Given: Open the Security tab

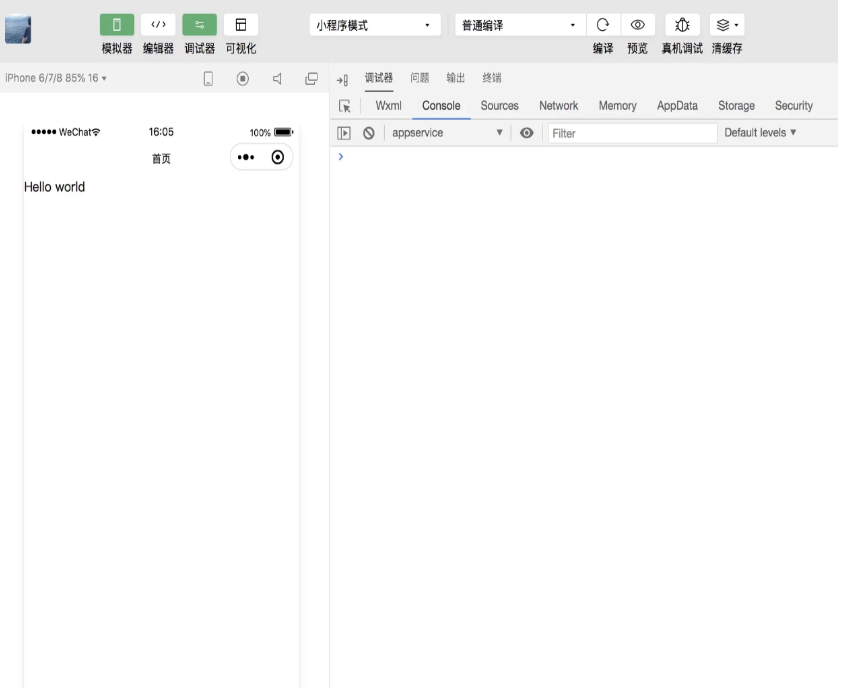Looking at the screenshot, I should [x=793, y=105].
